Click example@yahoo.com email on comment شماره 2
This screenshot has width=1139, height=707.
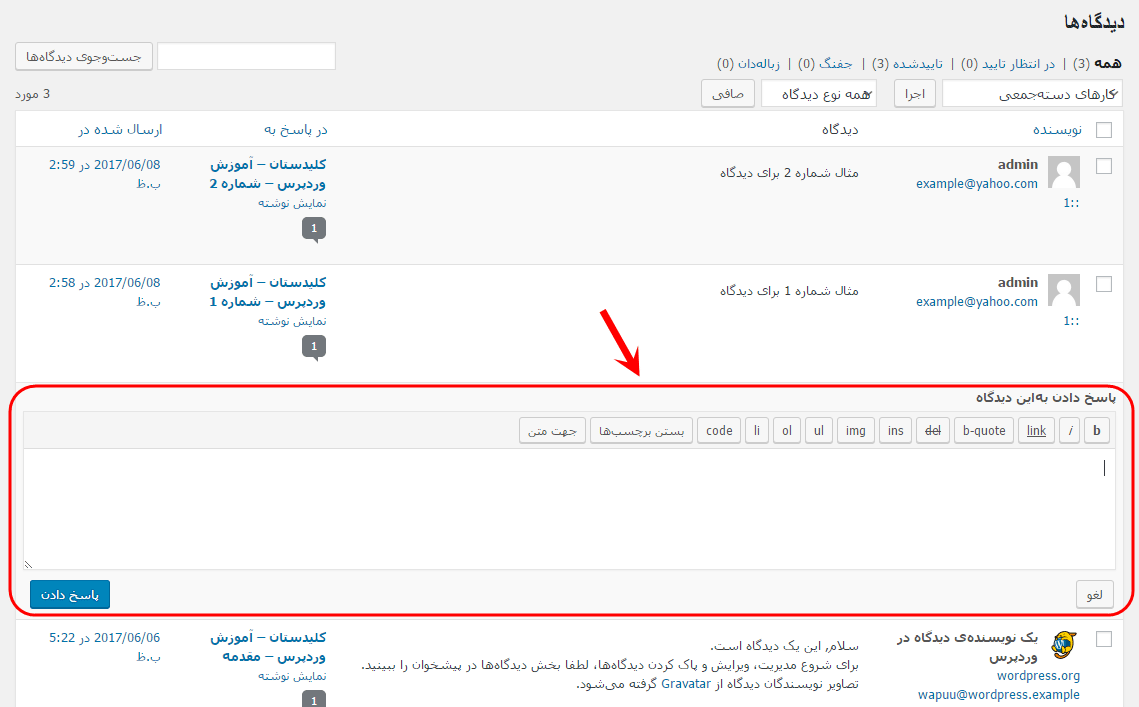point(977,184)
